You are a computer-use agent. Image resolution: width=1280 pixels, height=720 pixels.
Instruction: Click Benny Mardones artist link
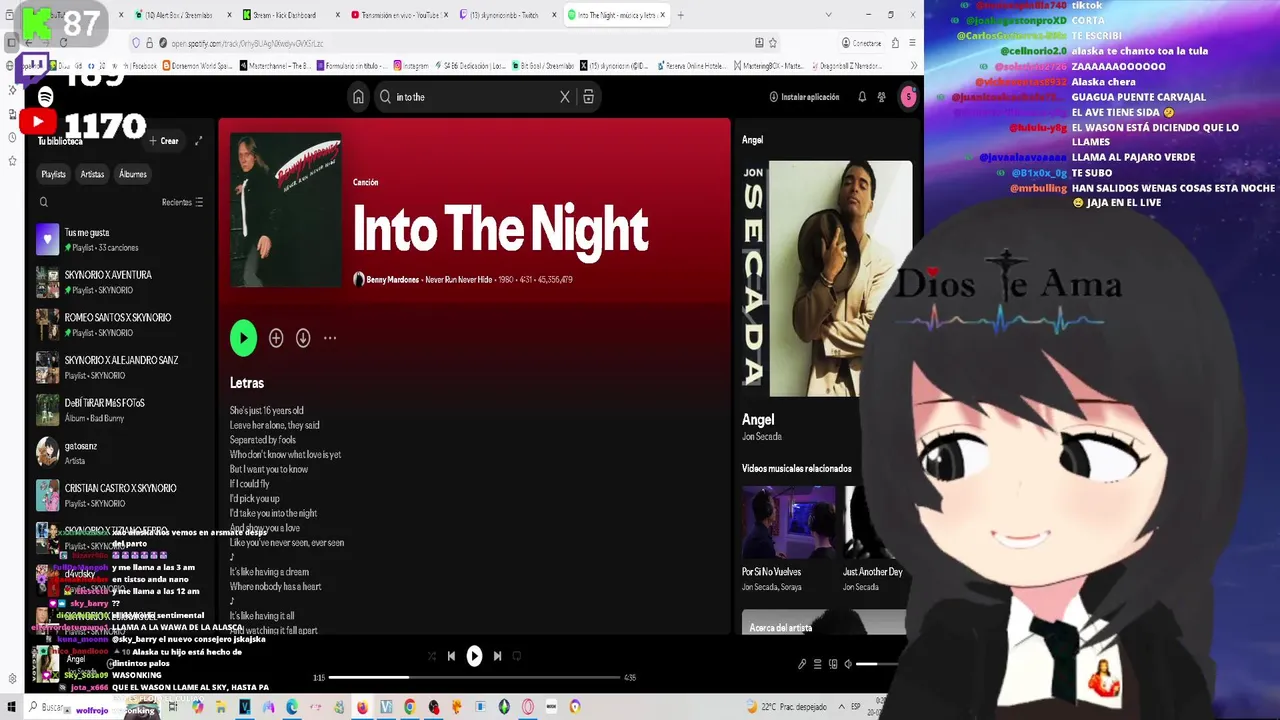coord(392,280)
